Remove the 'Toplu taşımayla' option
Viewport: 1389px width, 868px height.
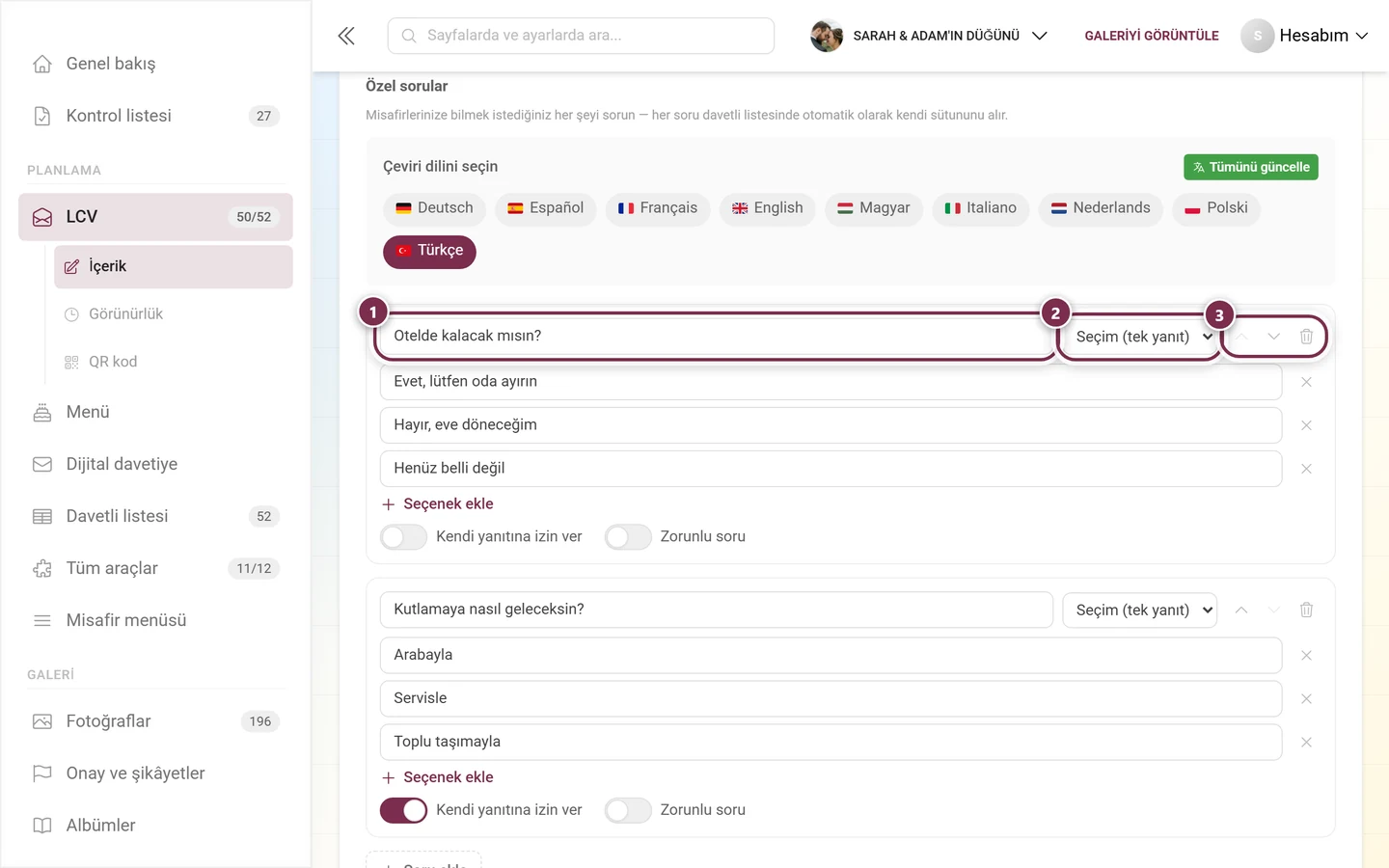(1306, 743)
